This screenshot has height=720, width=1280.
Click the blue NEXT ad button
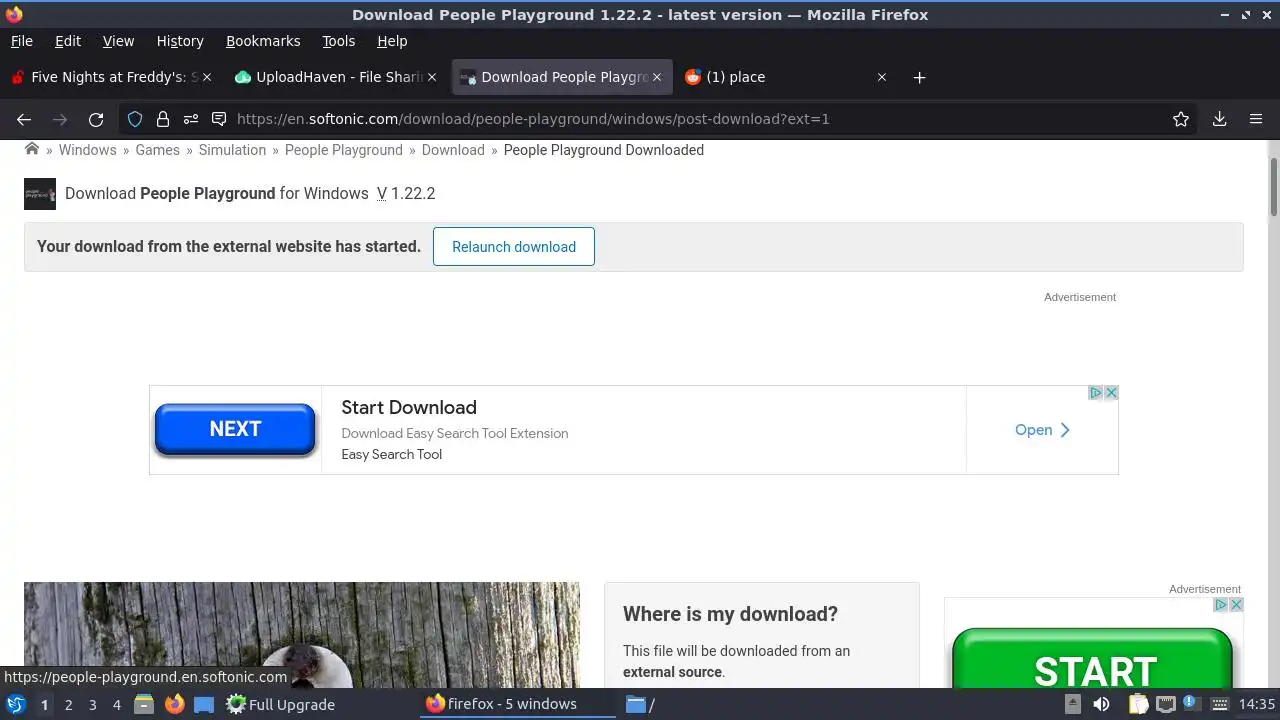point(235,430)
